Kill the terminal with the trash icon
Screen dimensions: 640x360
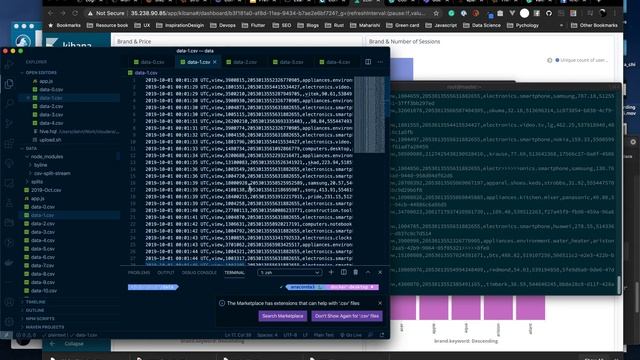click(356, 272)
